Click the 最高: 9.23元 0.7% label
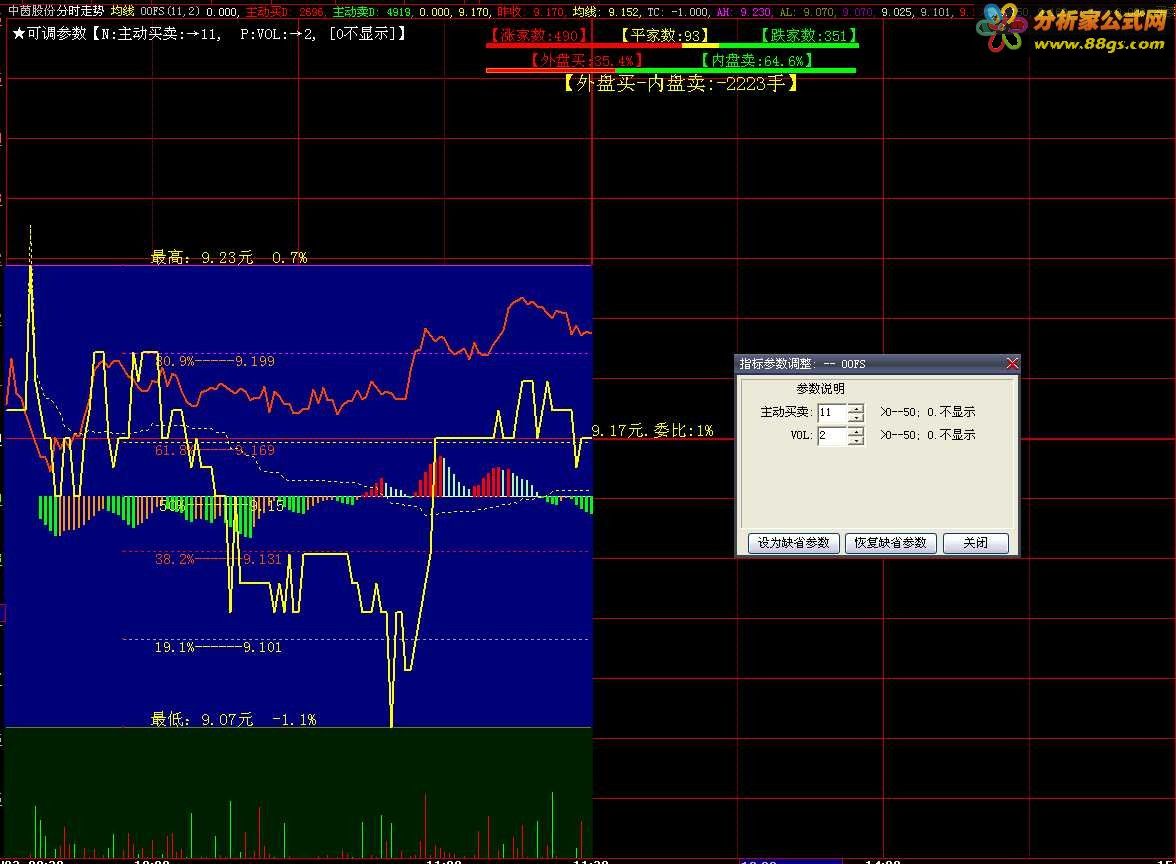This screenshot has height=864, width=1176. 229,257
